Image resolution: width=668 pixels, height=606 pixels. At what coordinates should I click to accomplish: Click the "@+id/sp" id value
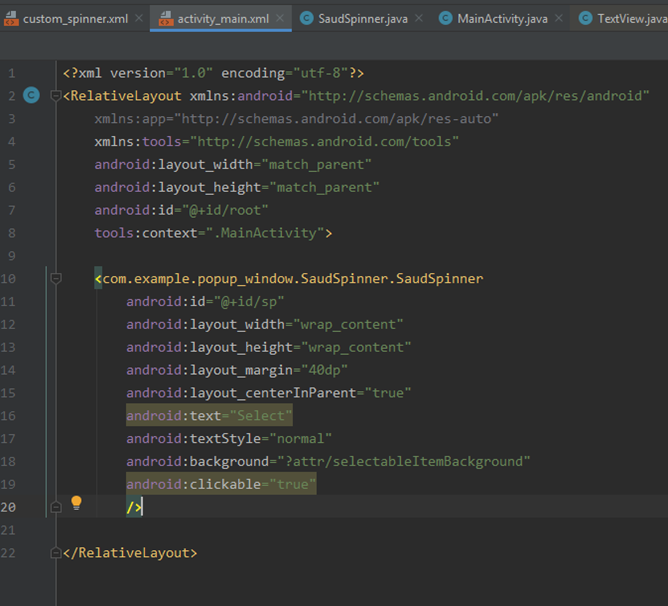coord(249,301)
